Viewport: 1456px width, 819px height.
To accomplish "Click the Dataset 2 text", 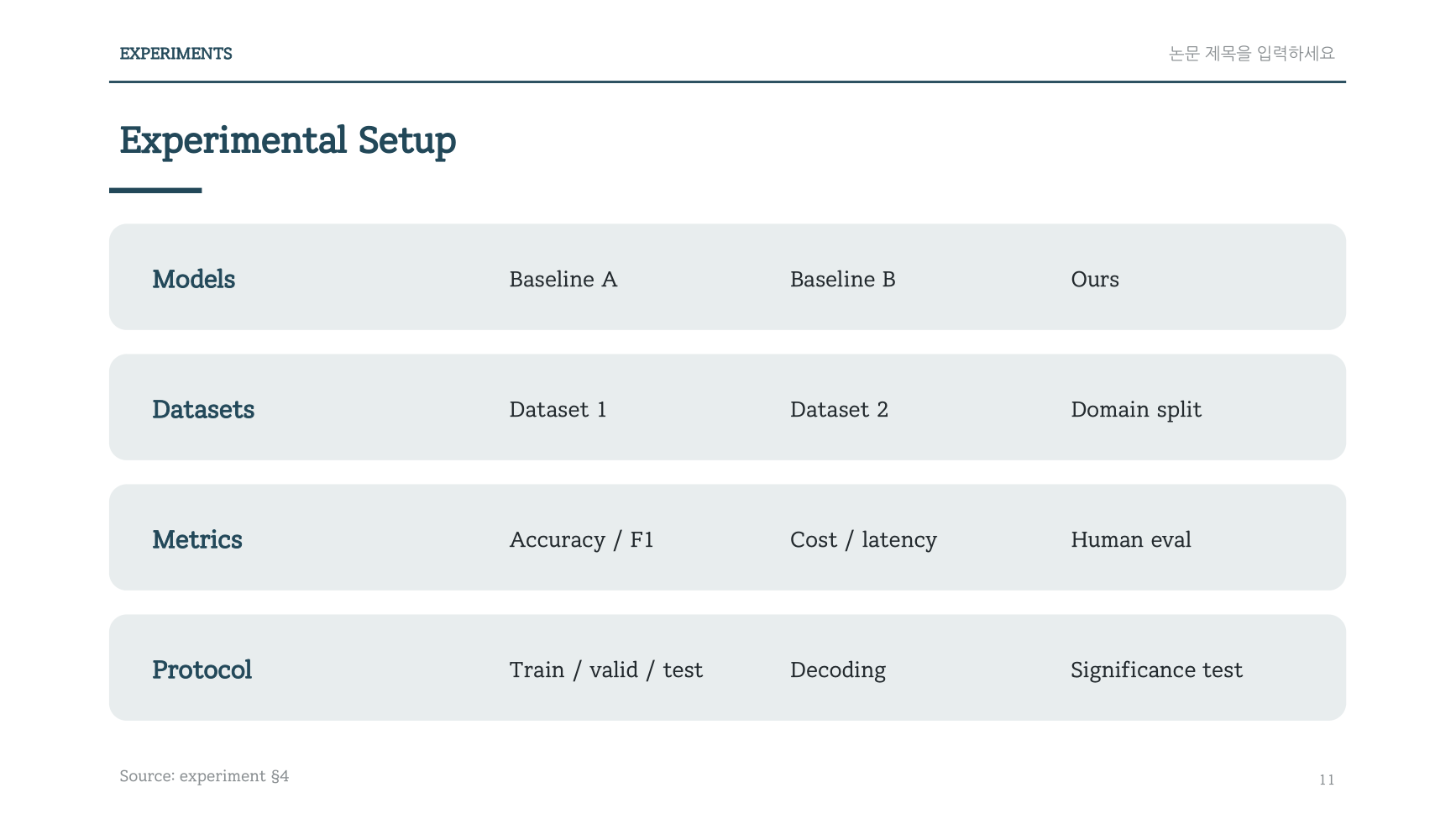I will click(x=839, y=409).
